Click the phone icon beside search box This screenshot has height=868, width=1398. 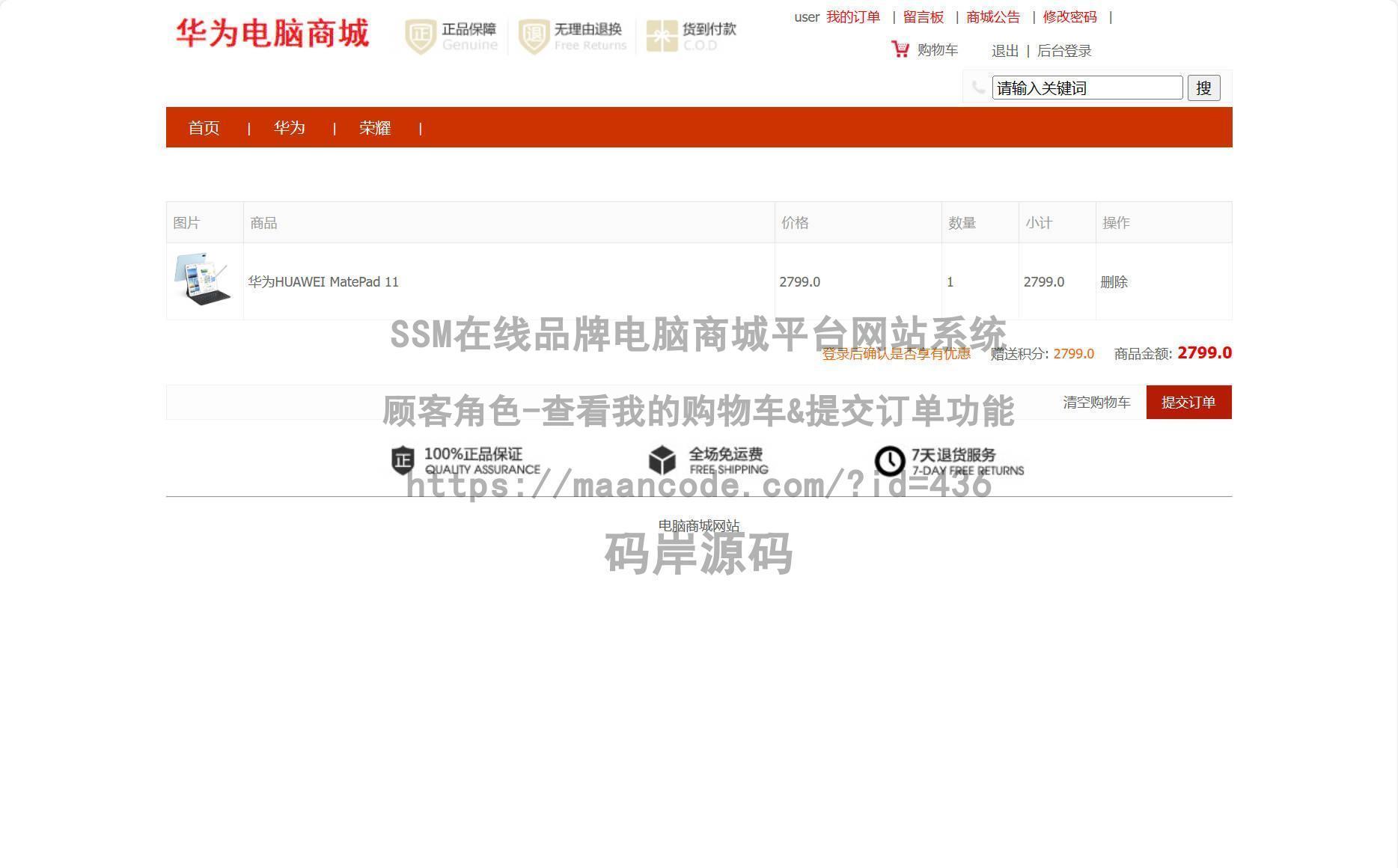(x=977, y=88)
